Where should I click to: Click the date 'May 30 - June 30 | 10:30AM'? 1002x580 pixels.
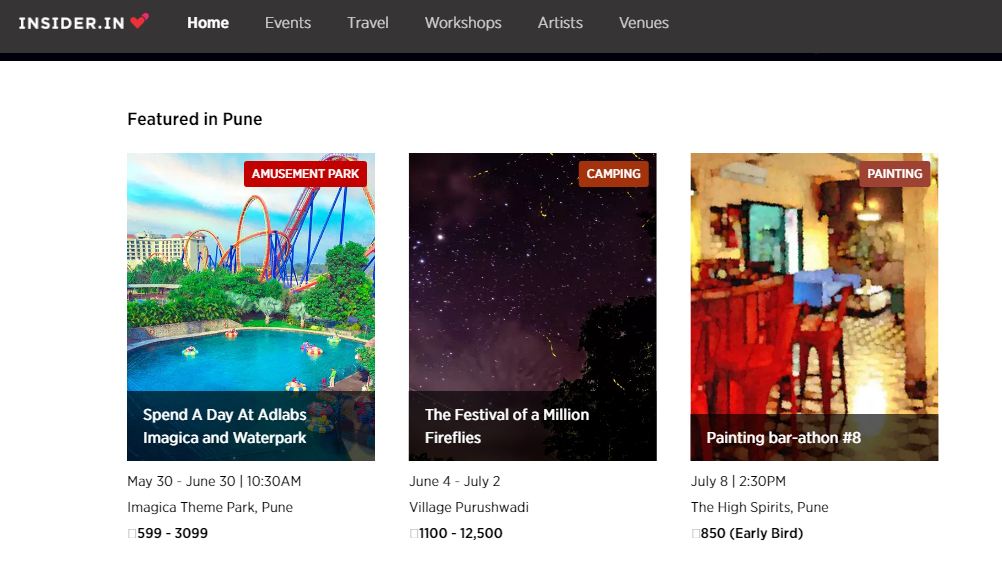(214, 481)
